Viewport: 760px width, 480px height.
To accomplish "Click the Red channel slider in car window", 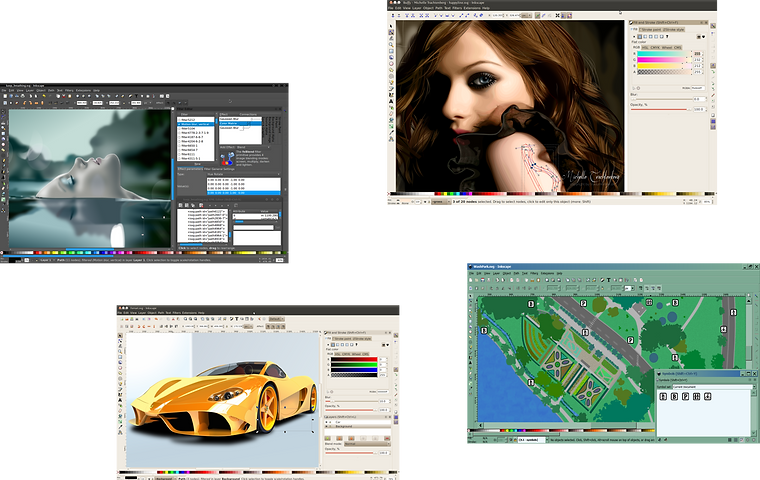I will (354, 359).
